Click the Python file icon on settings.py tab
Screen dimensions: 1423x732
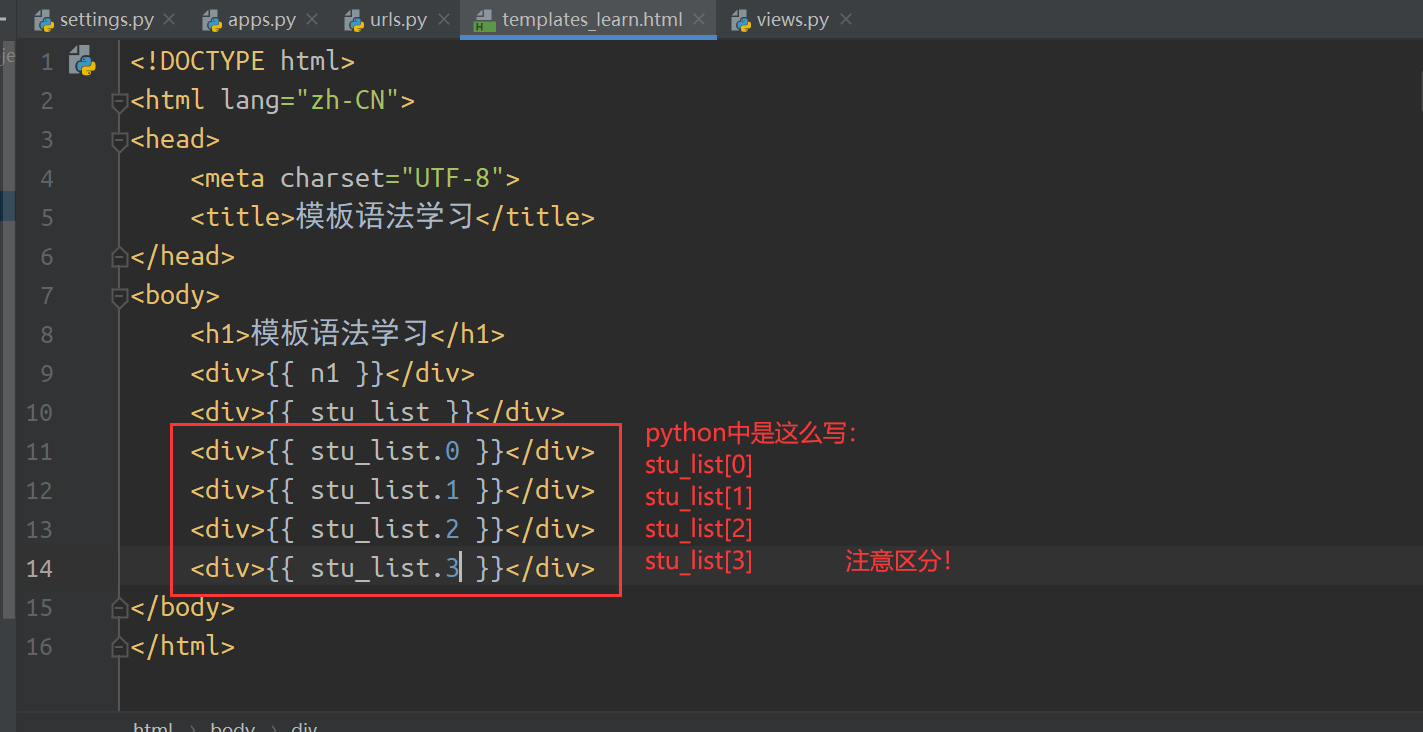click(x=43, y=20)
